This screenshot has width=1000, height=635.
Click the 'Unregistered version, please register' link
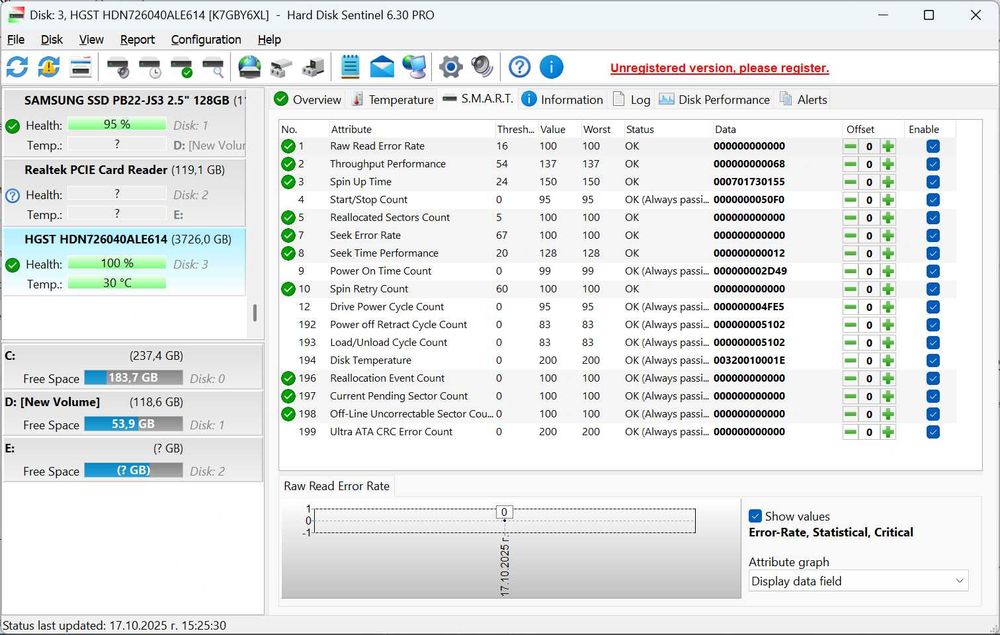(719, 68)
